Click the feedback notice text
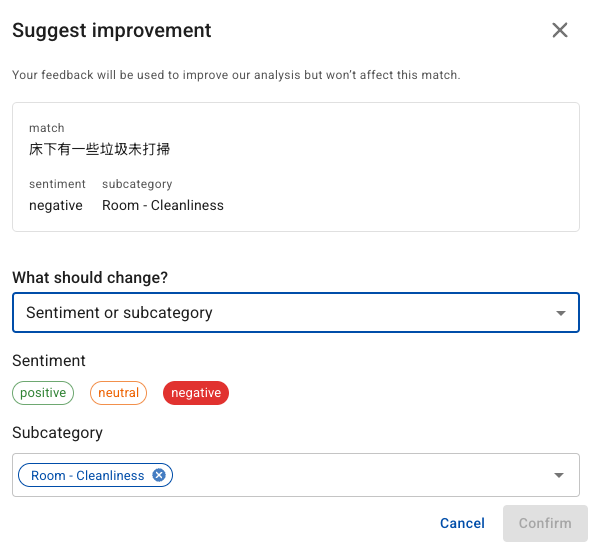This screenshot has height=547, width=593. point(236,75)
